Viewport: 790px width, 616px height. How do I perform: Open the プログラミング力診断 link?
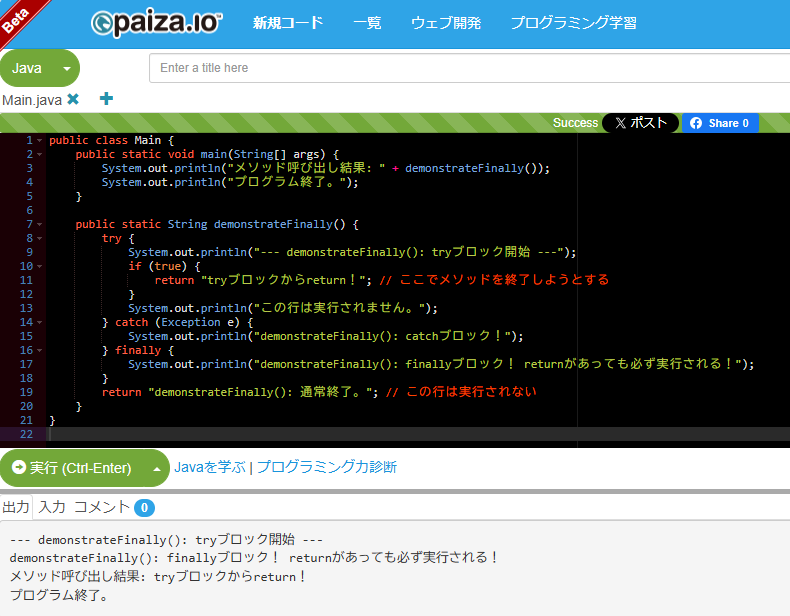326,467
